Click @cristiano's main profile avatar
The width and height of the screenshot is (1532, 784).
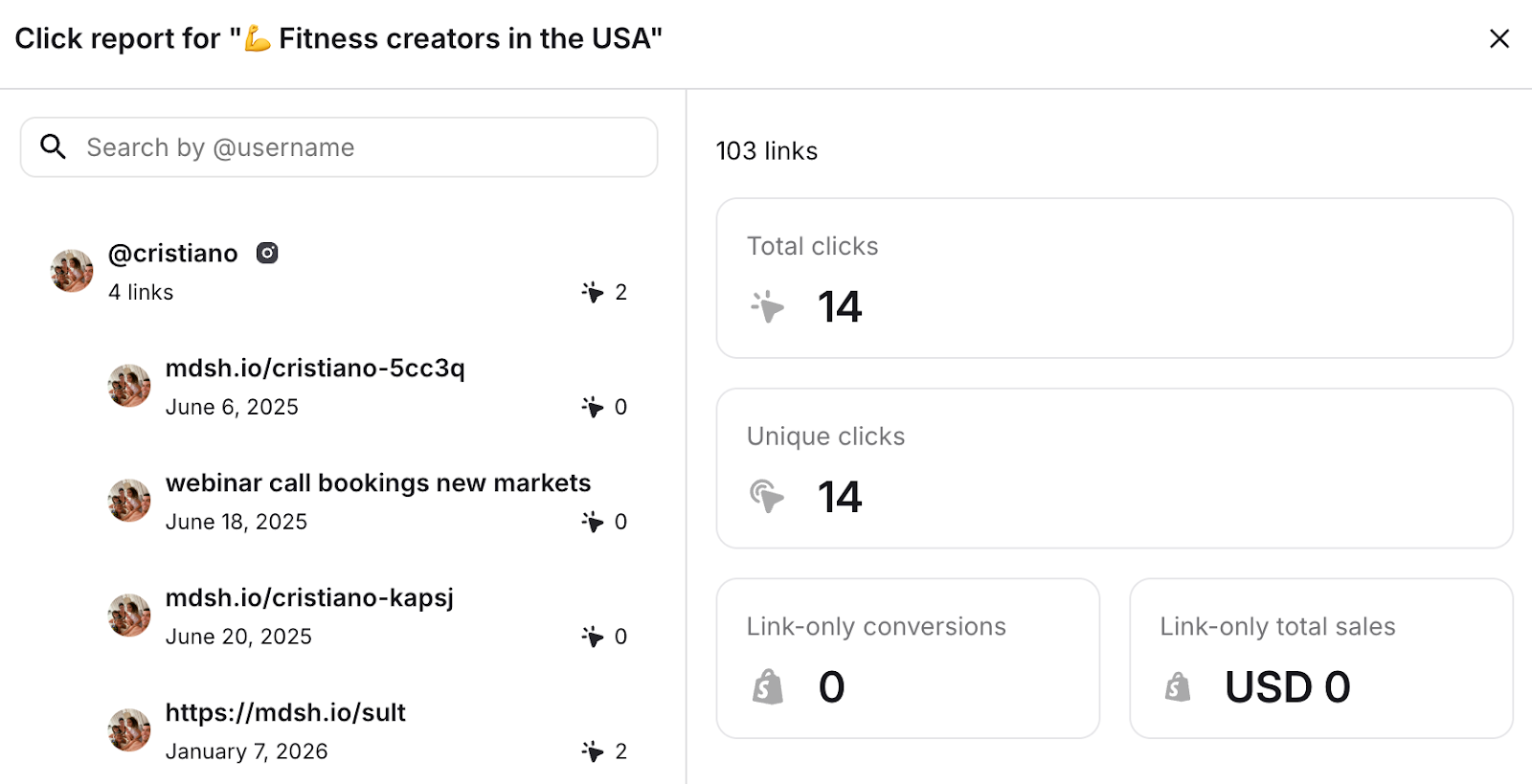[x=72, y=271]
